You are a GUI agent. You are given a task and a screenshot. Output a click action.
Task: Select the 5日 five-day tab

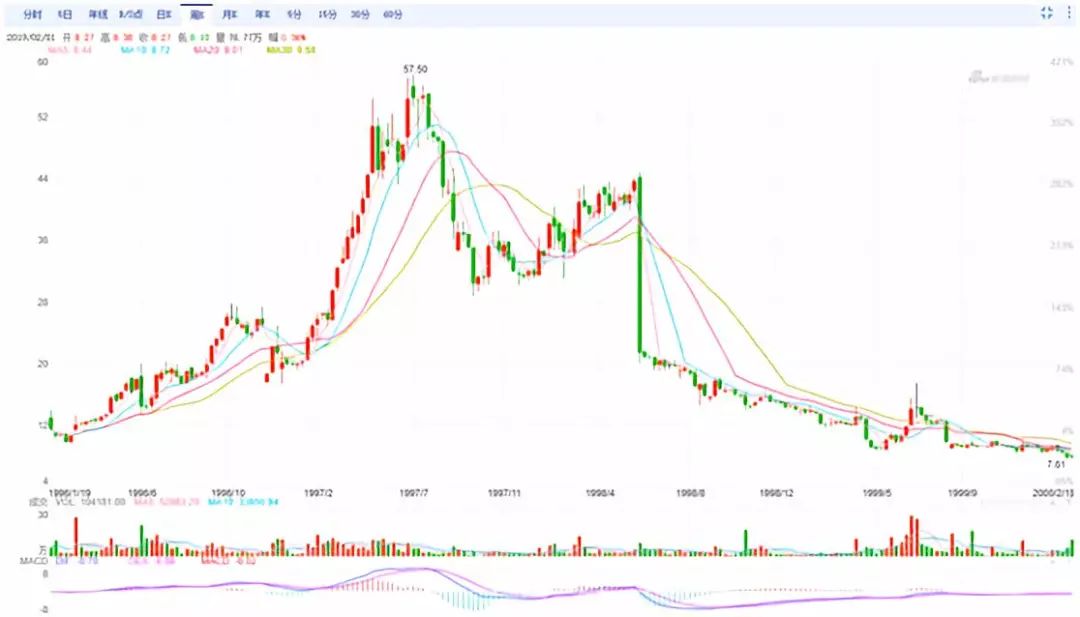[65, 15]
